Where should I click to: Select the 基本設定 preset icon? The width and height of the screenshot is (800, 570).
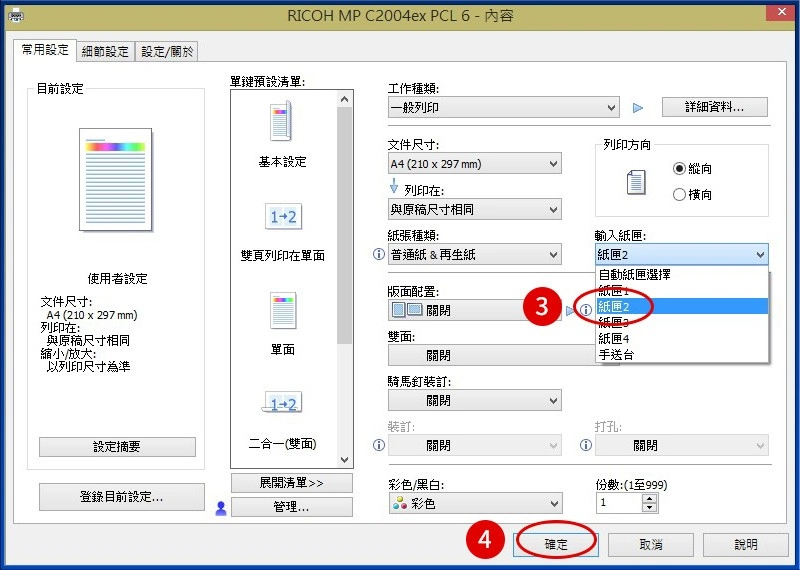(x=281, y=121)
